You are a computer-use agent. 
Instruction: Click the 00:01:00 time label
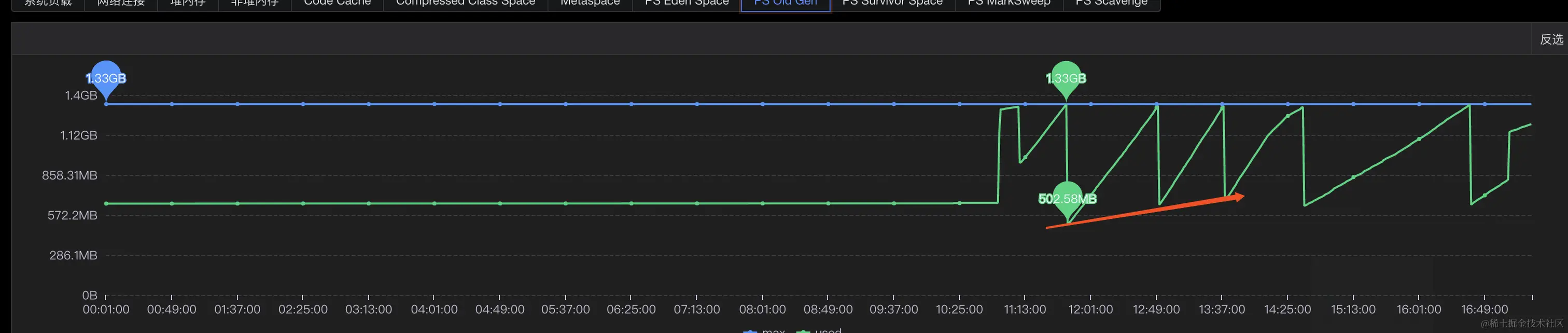click(106, 309)
